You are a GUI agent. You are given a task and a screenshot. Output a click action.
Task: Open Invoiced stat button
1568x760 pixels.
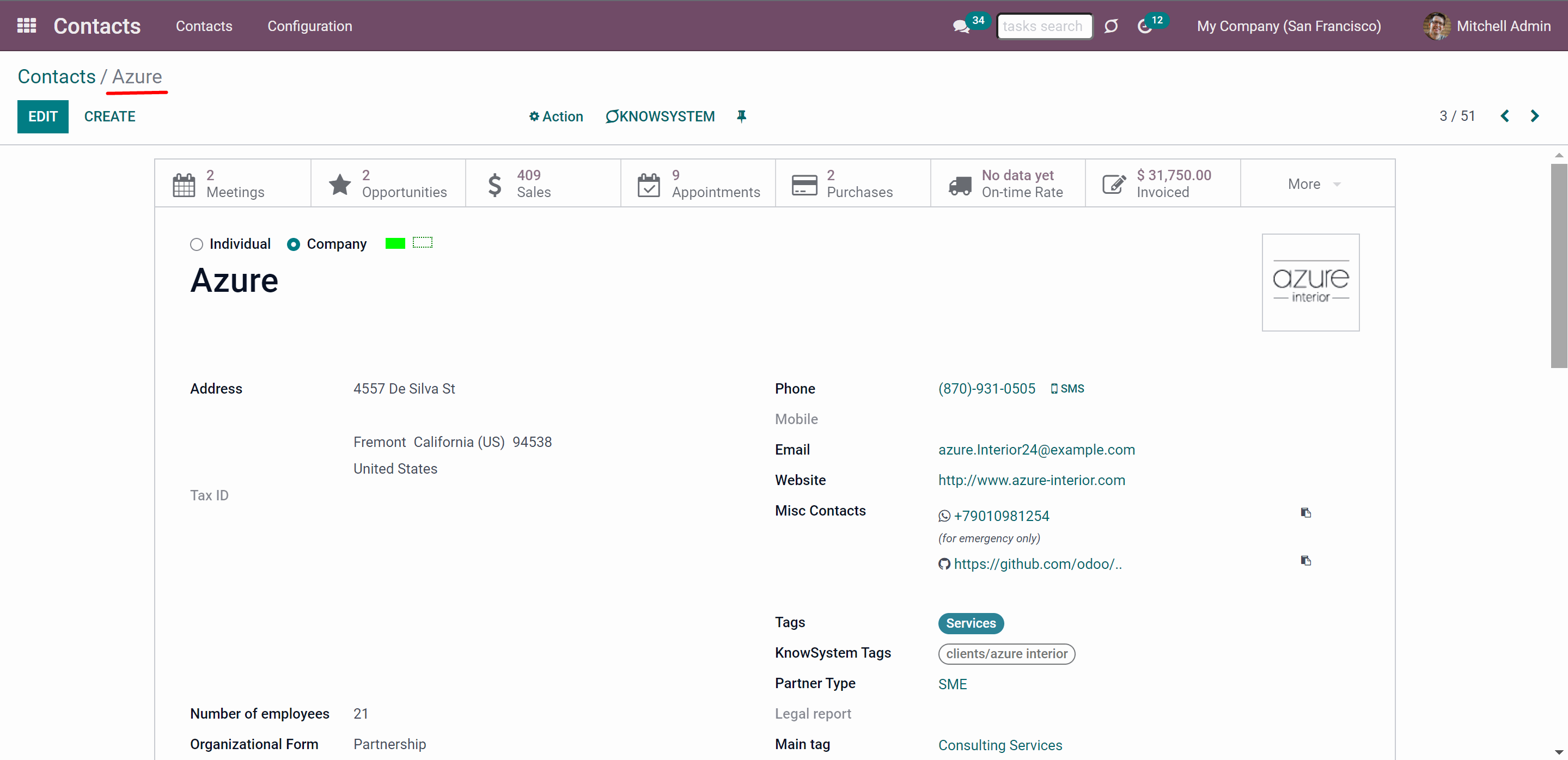(x=1163, y=184)
